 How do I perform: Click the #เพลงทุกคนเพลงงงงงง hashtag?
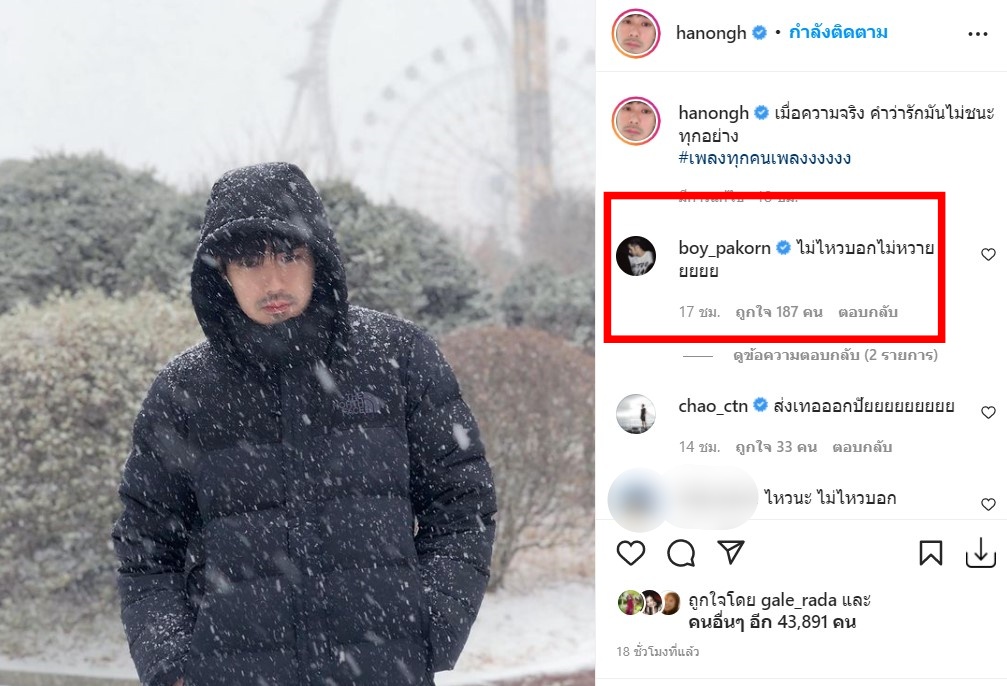tap(764, 159)
